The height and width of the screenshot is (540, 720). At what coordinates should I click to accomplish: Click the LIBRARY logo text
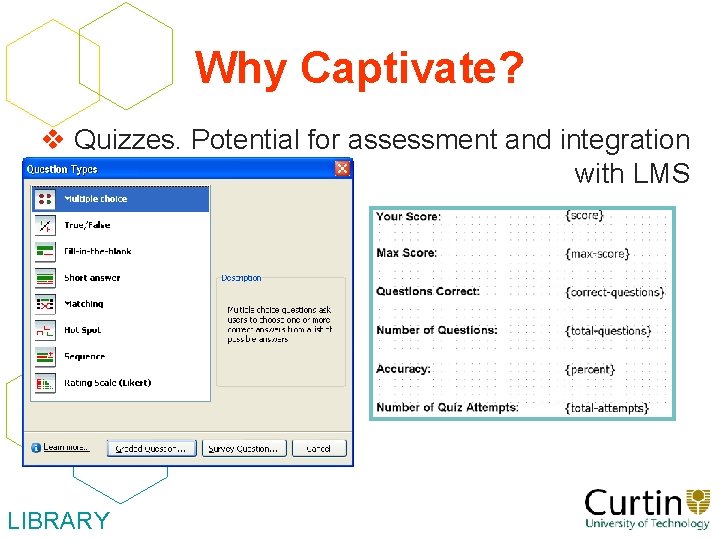(59, 521)
